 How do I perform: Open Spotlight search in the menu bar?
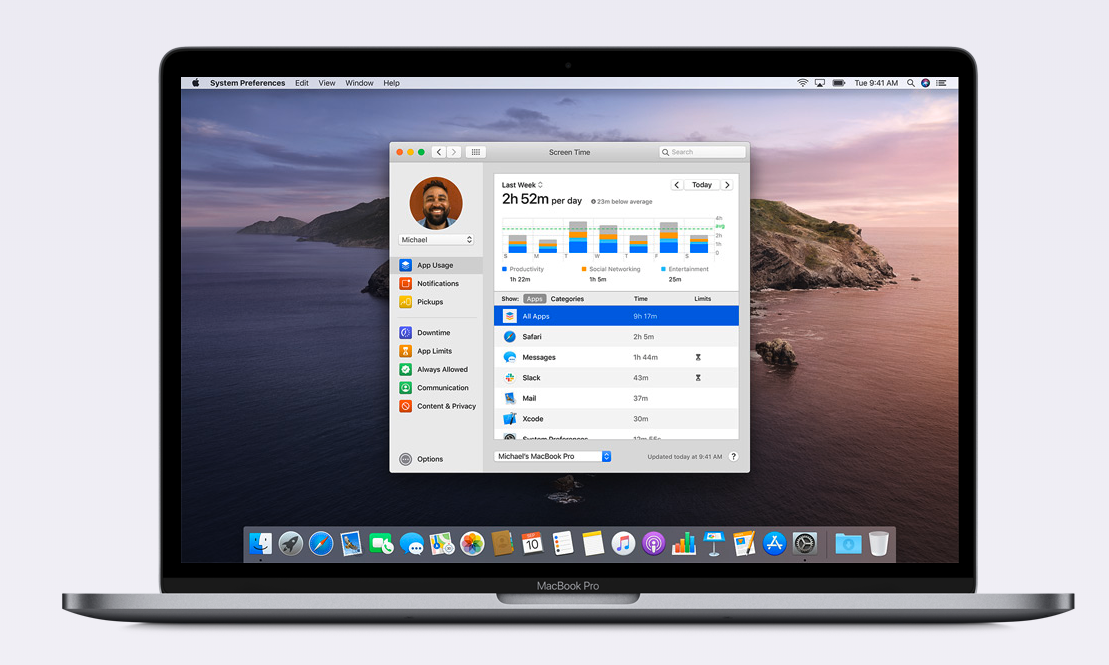pyautogui.click(x=911, y=83)
